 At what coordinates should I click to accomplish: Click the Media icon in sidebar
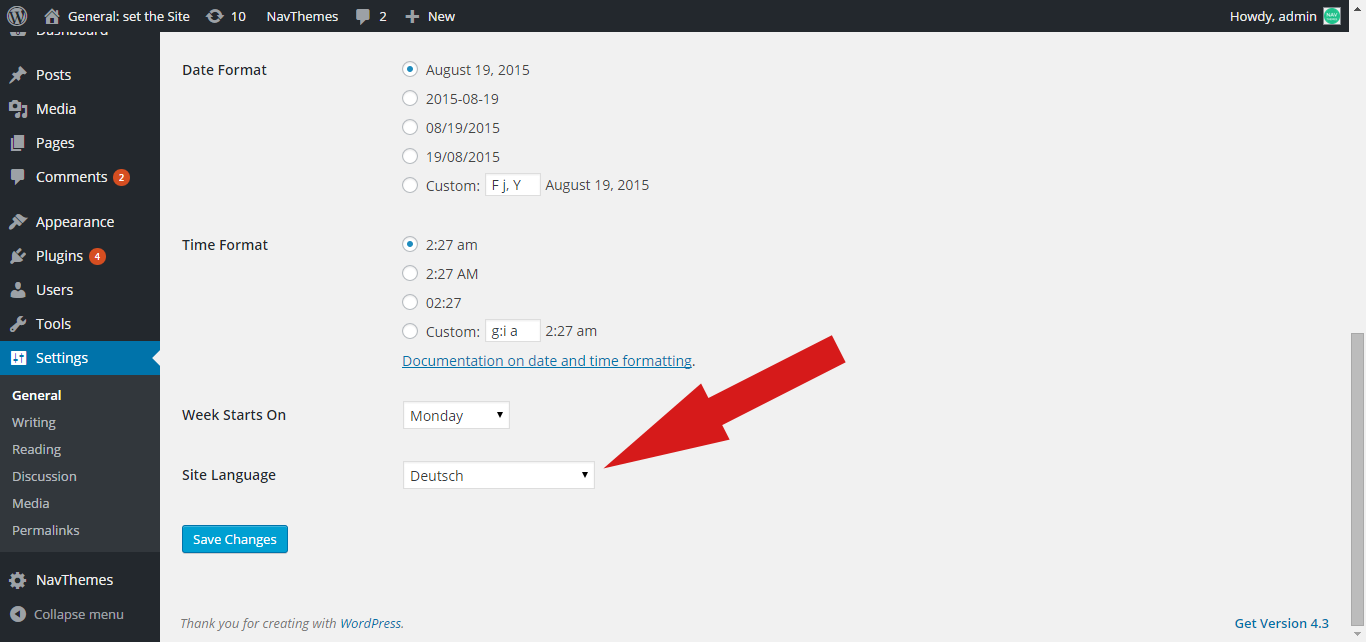17,109
